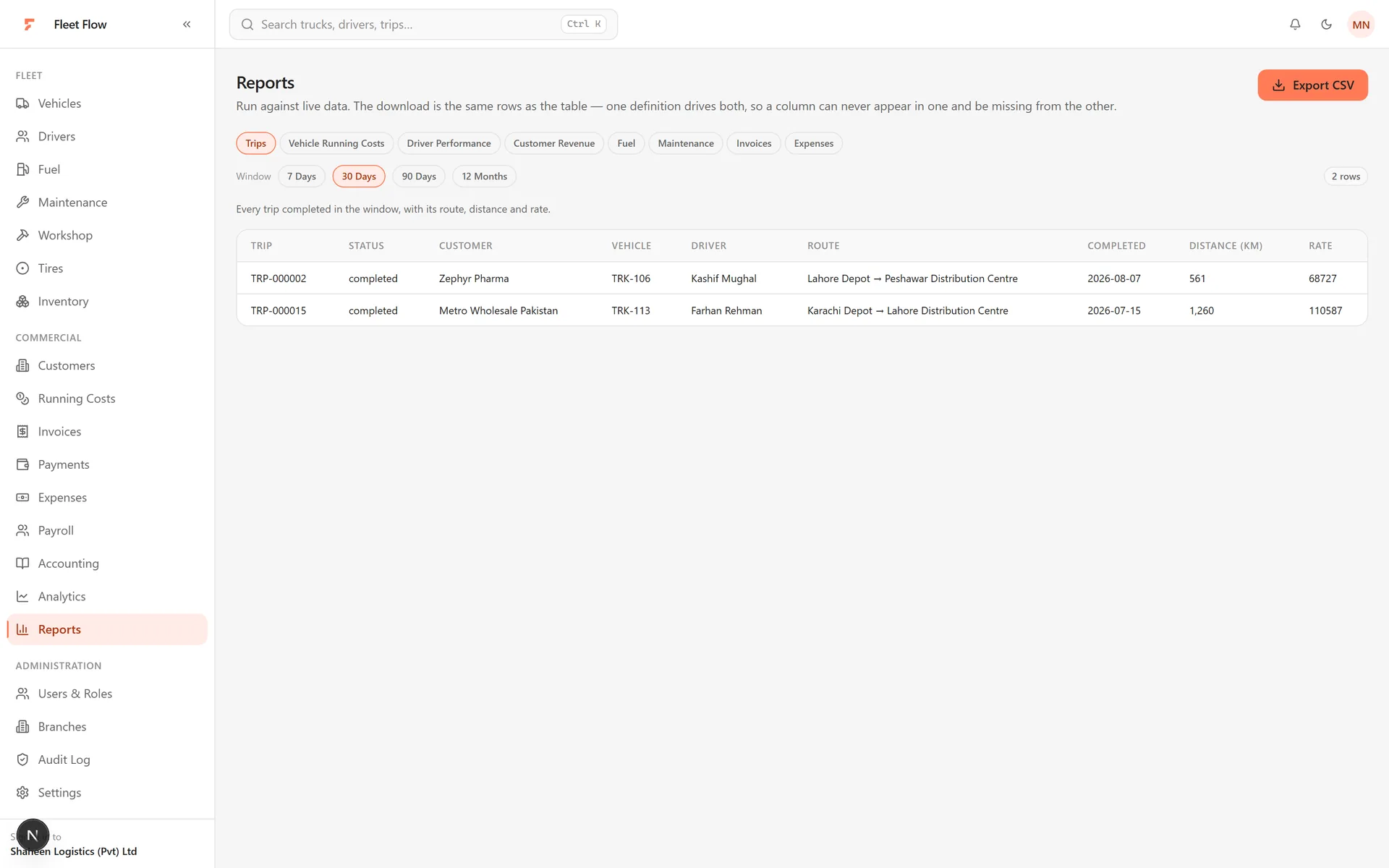Click the Payroll users icon in sidebar
The width and height of the screenshot is (1389, 868).
pos(23,531)
